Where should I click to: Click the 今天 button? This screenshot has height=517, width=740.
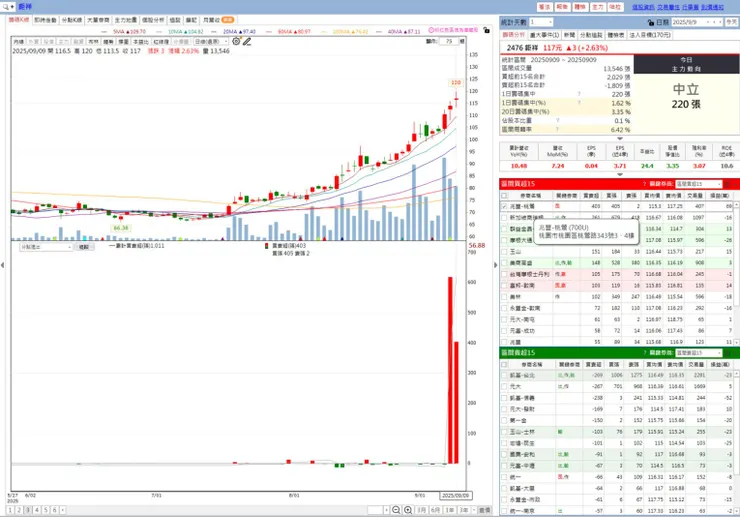click(x=731, y=22)
